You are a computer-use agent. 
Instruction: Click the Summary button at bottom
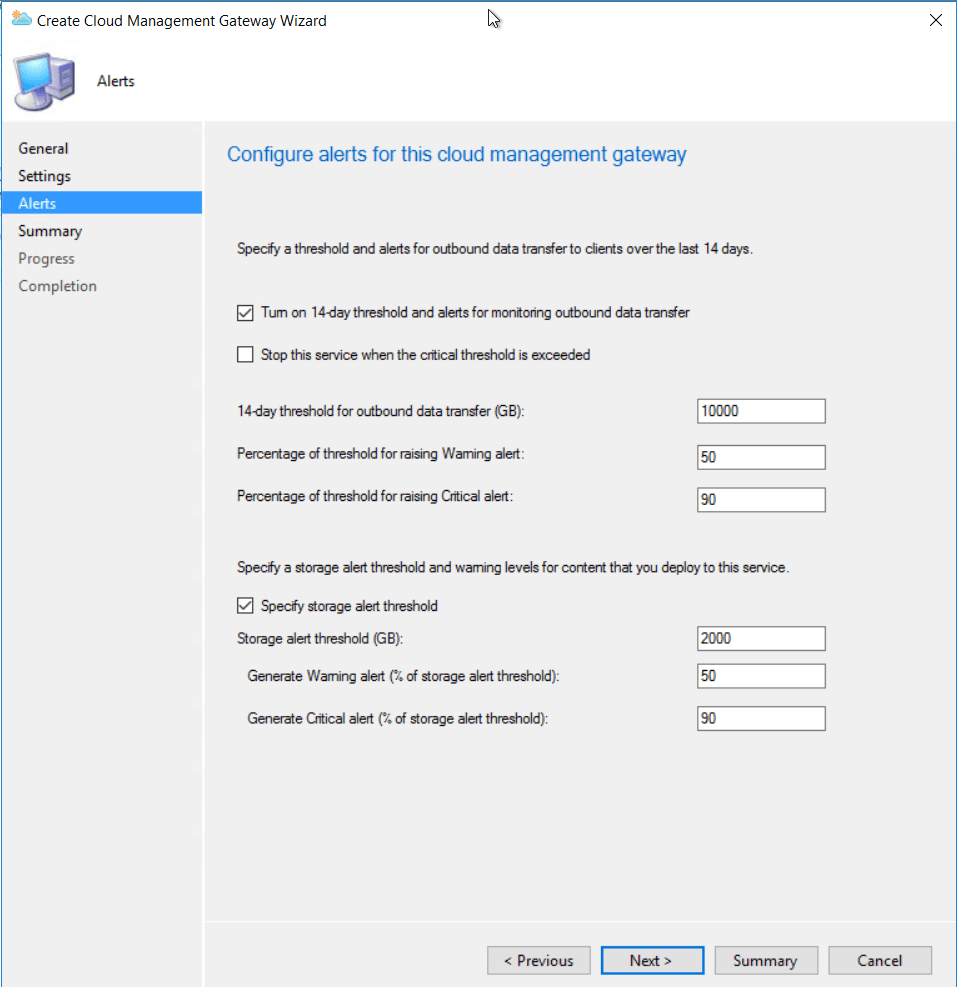765,960
